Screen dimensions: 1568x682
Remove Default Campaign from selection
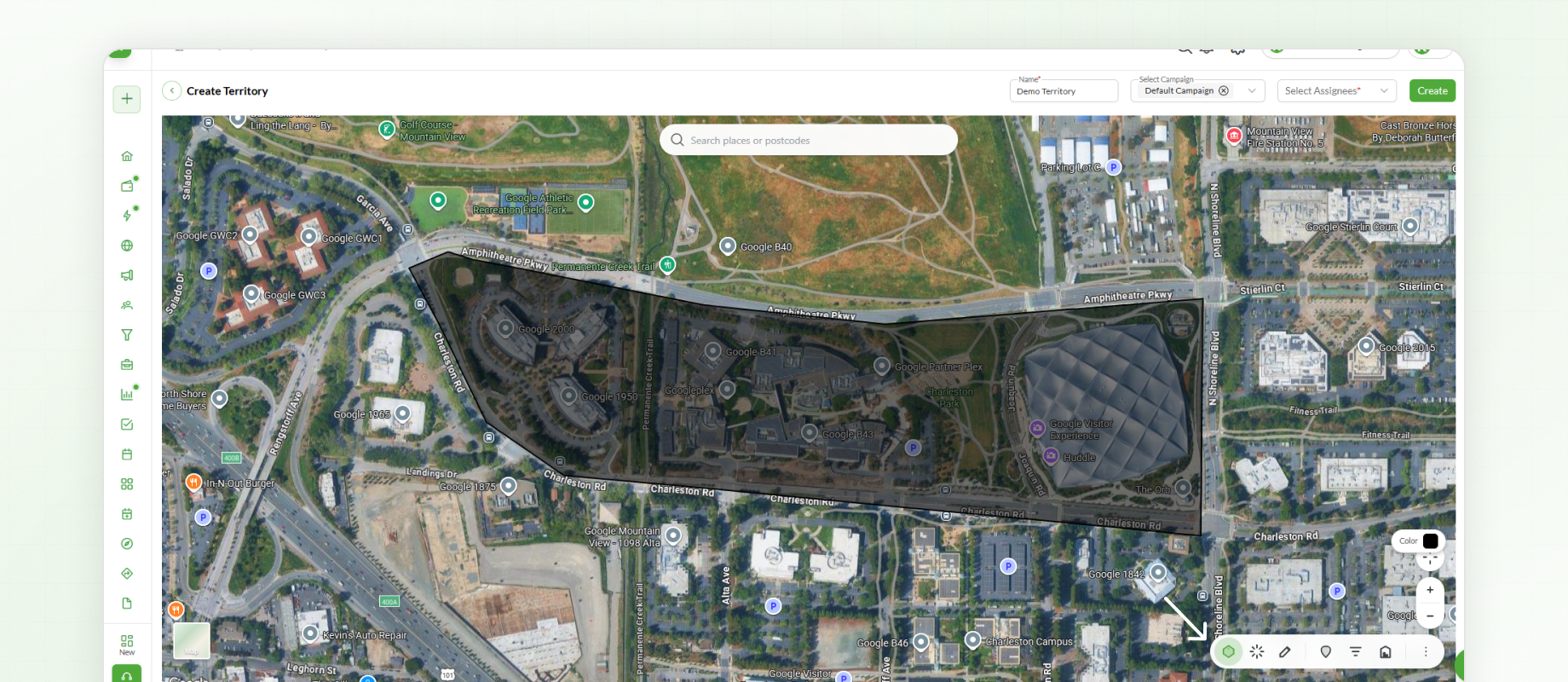tap(1224, 90)
